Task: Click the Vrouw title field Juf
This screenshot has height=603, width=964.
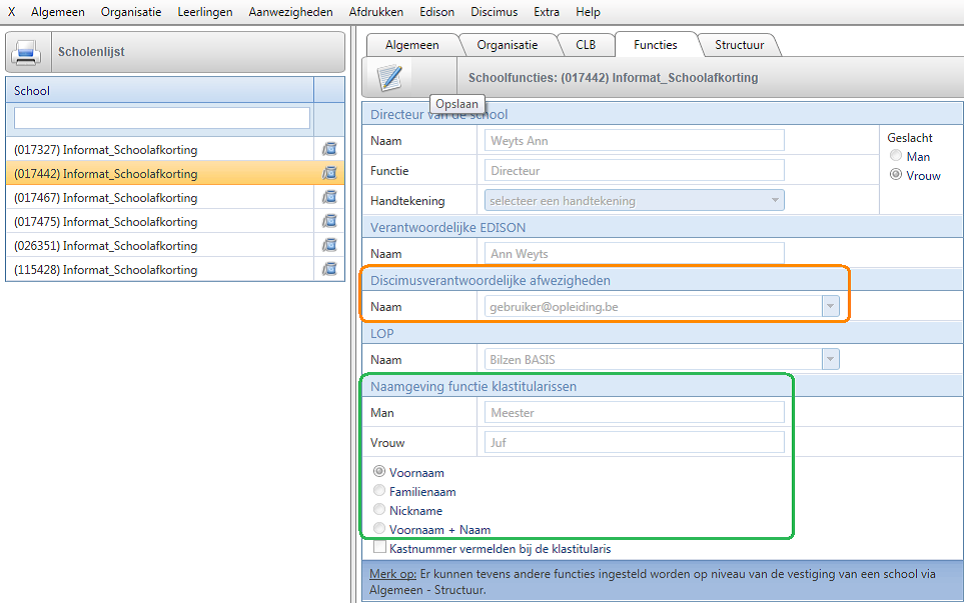Action: [x=634, y=443]
